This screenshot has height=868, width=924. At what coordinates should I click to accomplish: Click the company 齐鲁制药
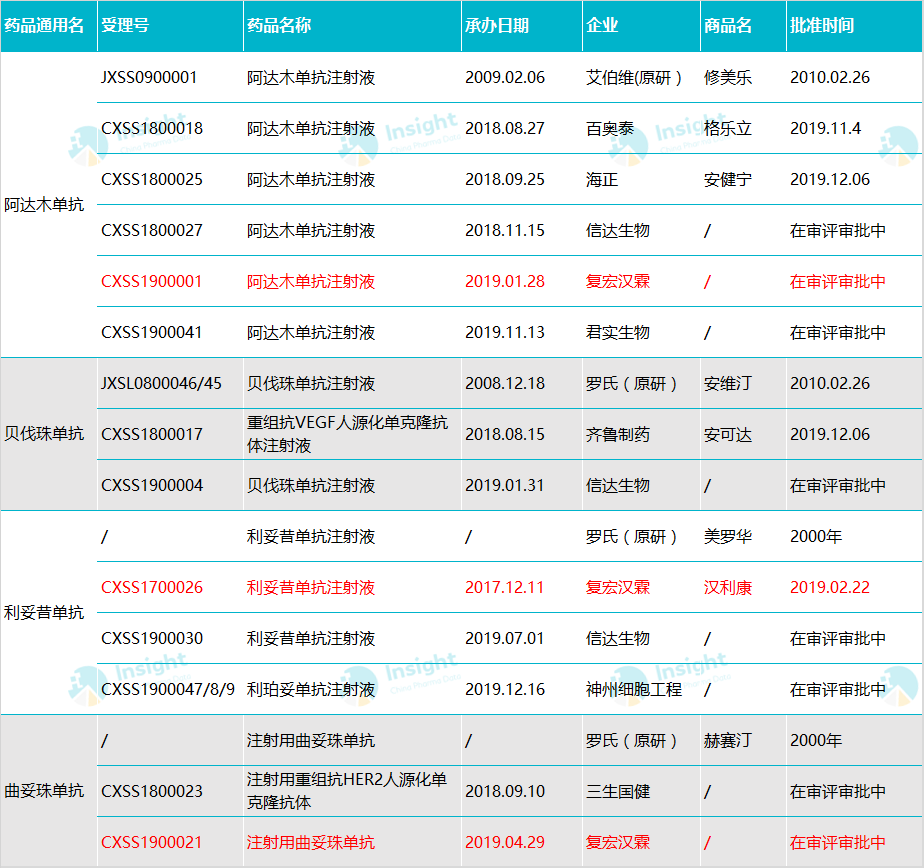pyautogui.click(x=618, y=434)
